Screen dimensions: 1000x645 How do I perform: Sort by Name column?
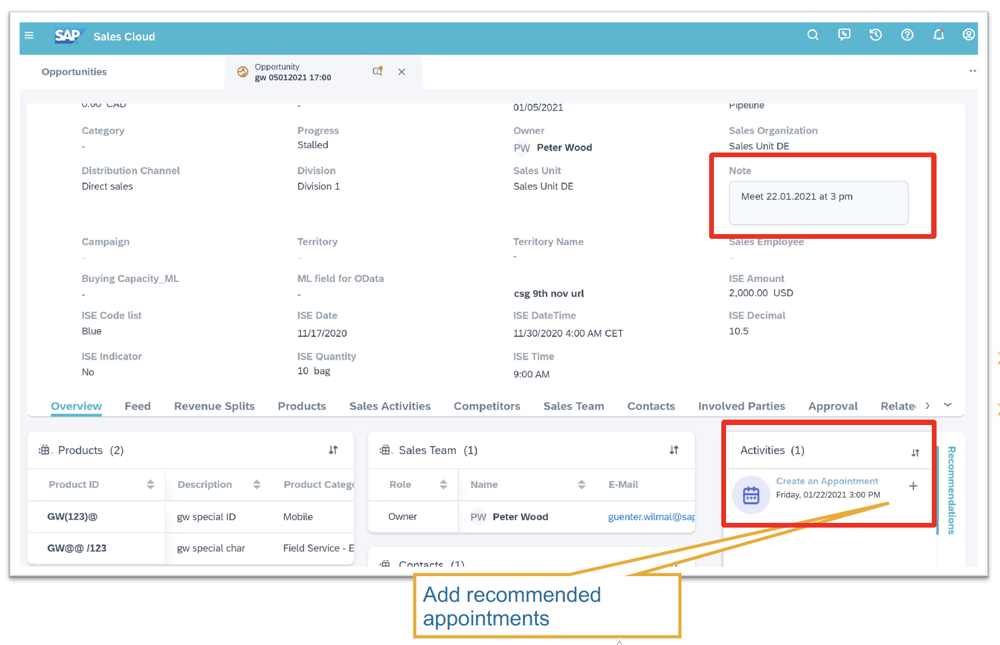582,485
